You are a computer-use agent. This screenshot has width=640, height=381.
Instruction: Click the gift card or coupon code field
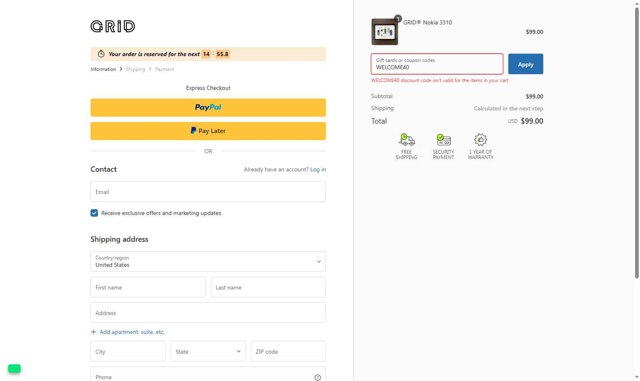click(437, 64)
